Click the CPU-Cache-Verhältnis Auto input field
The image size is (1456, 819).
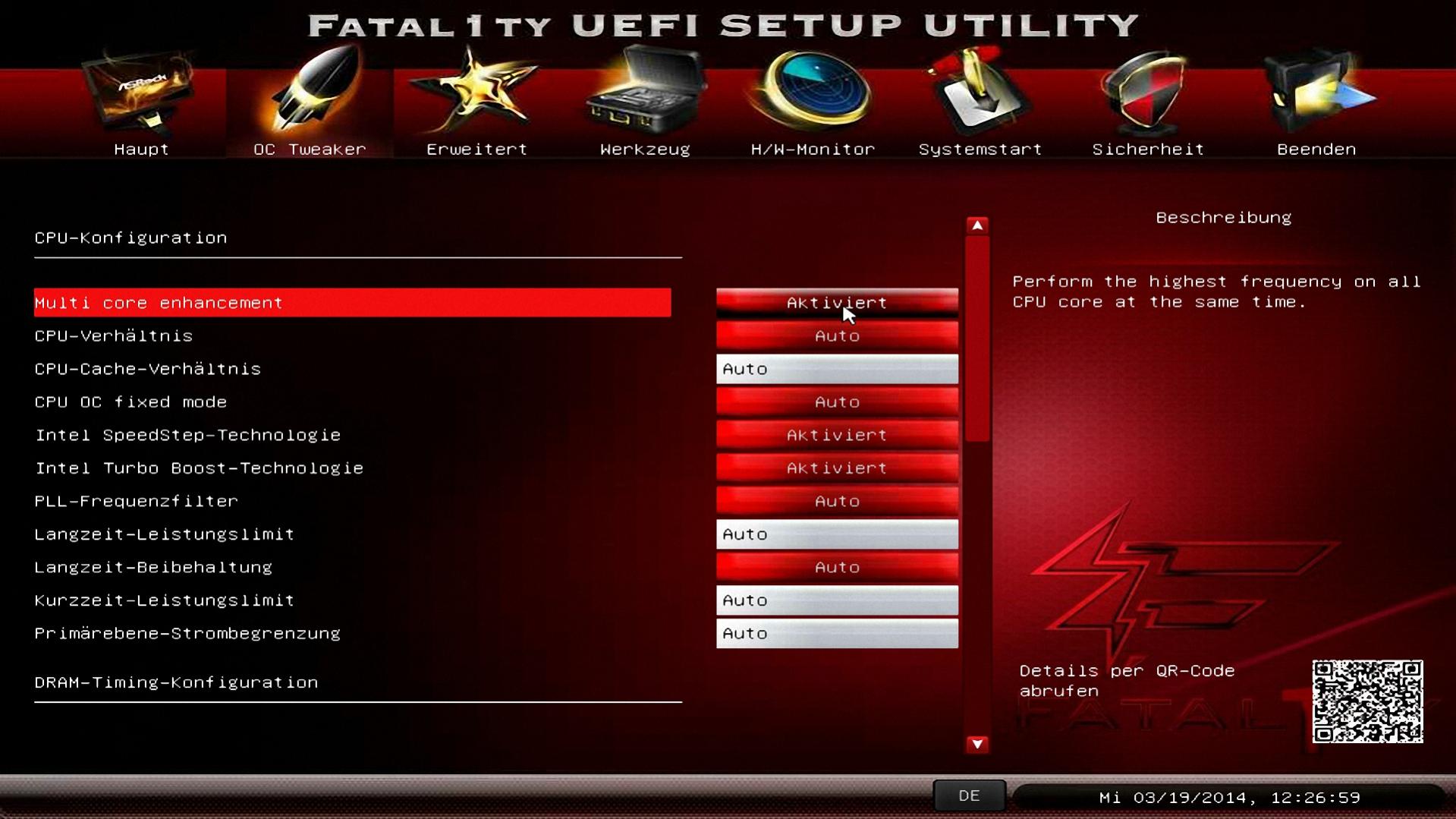point(837,369)
